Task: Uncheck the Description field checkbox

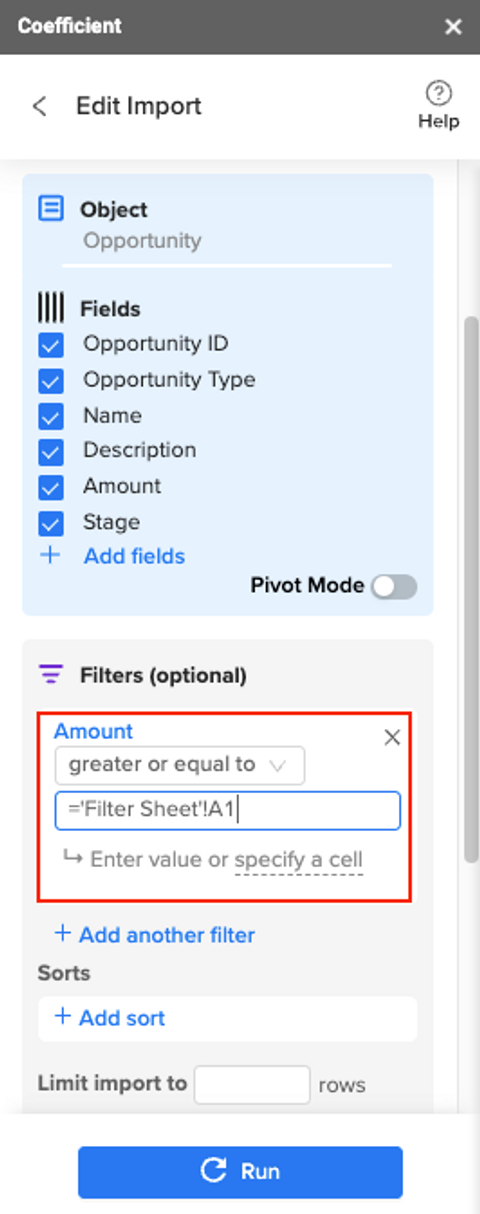Action: pos(51,452)
